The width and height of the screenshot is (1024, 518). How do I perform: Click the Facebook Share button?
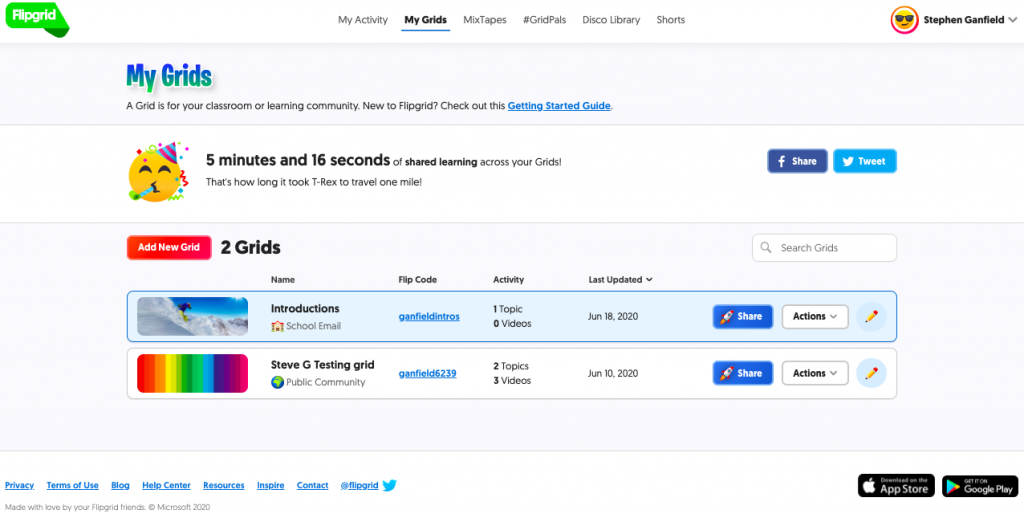point(796,161)
